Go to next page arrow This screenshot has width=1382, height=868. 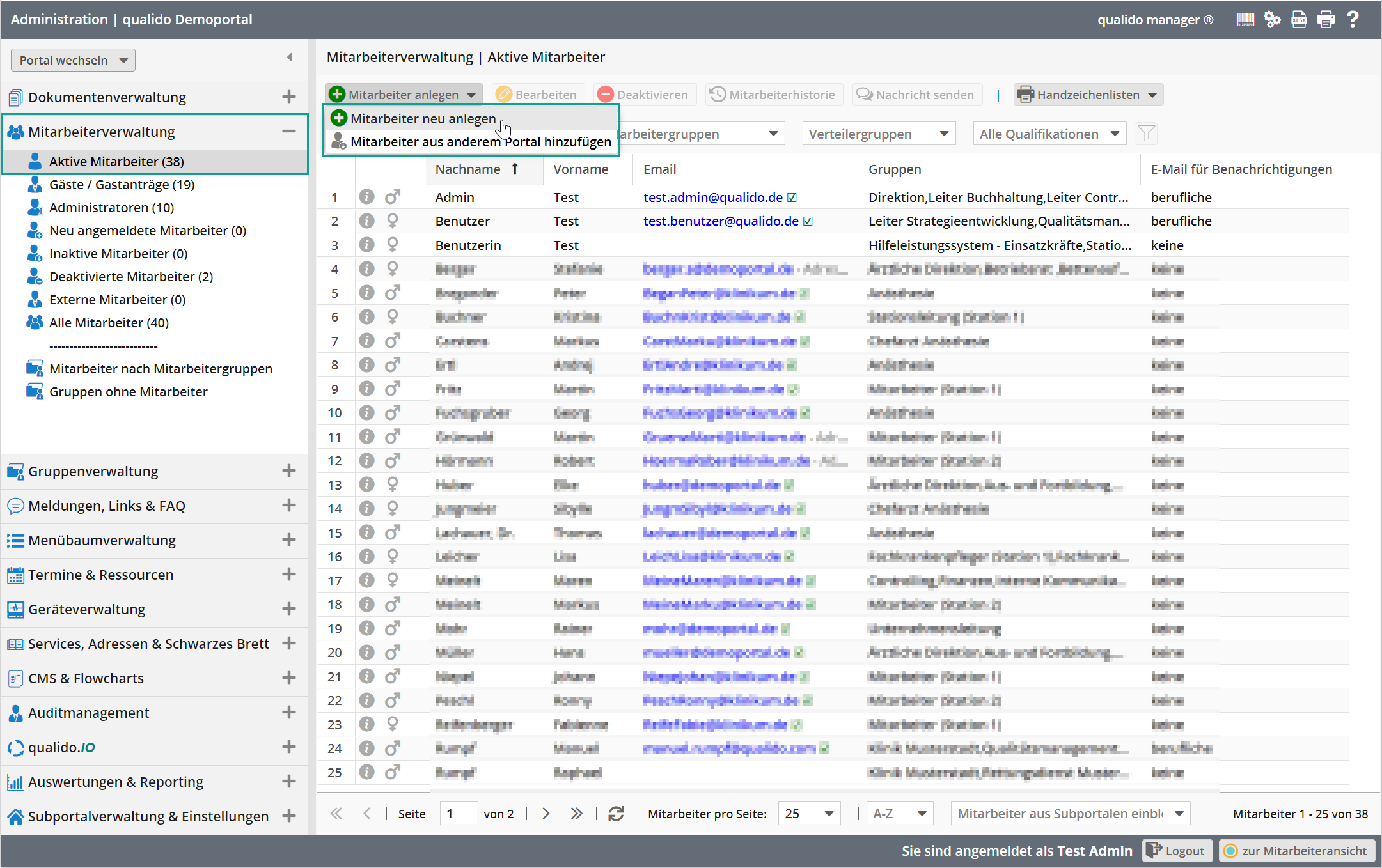[x=546, y=814]
